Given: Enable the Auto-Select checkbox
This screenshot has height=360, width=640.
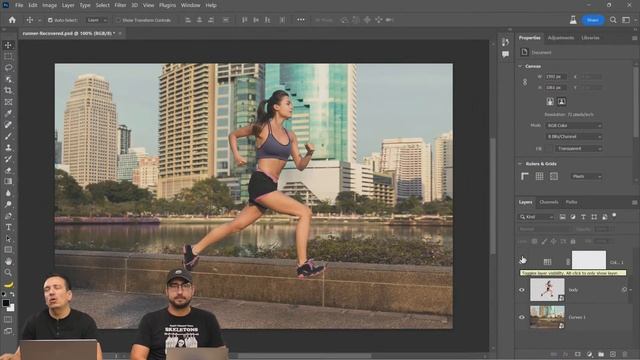Looking at the screenshot, I should click(x=50, y=20).
